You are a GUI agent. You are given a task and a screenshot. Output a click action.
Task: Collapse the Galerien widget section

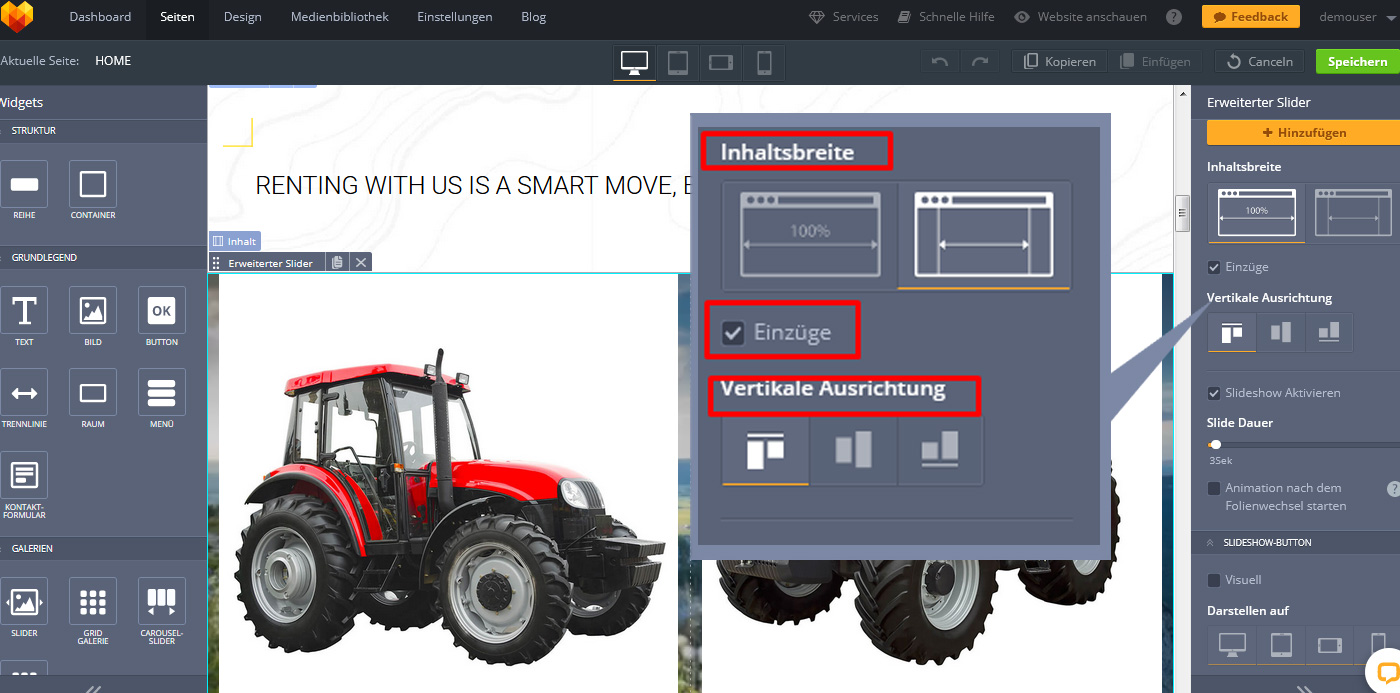(32, 549)
